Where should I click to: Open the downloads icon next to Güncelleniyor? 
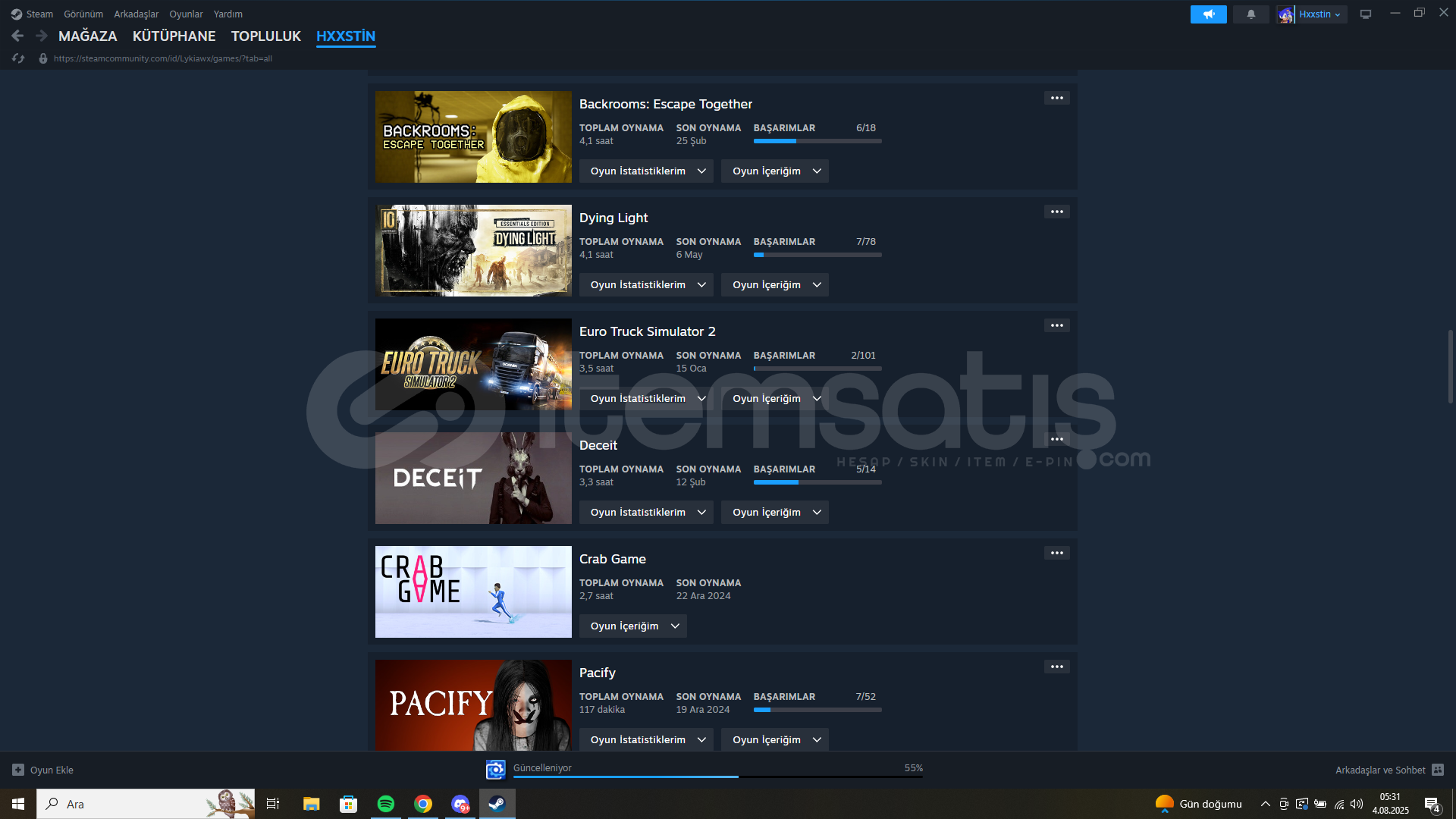click(496, 770)
